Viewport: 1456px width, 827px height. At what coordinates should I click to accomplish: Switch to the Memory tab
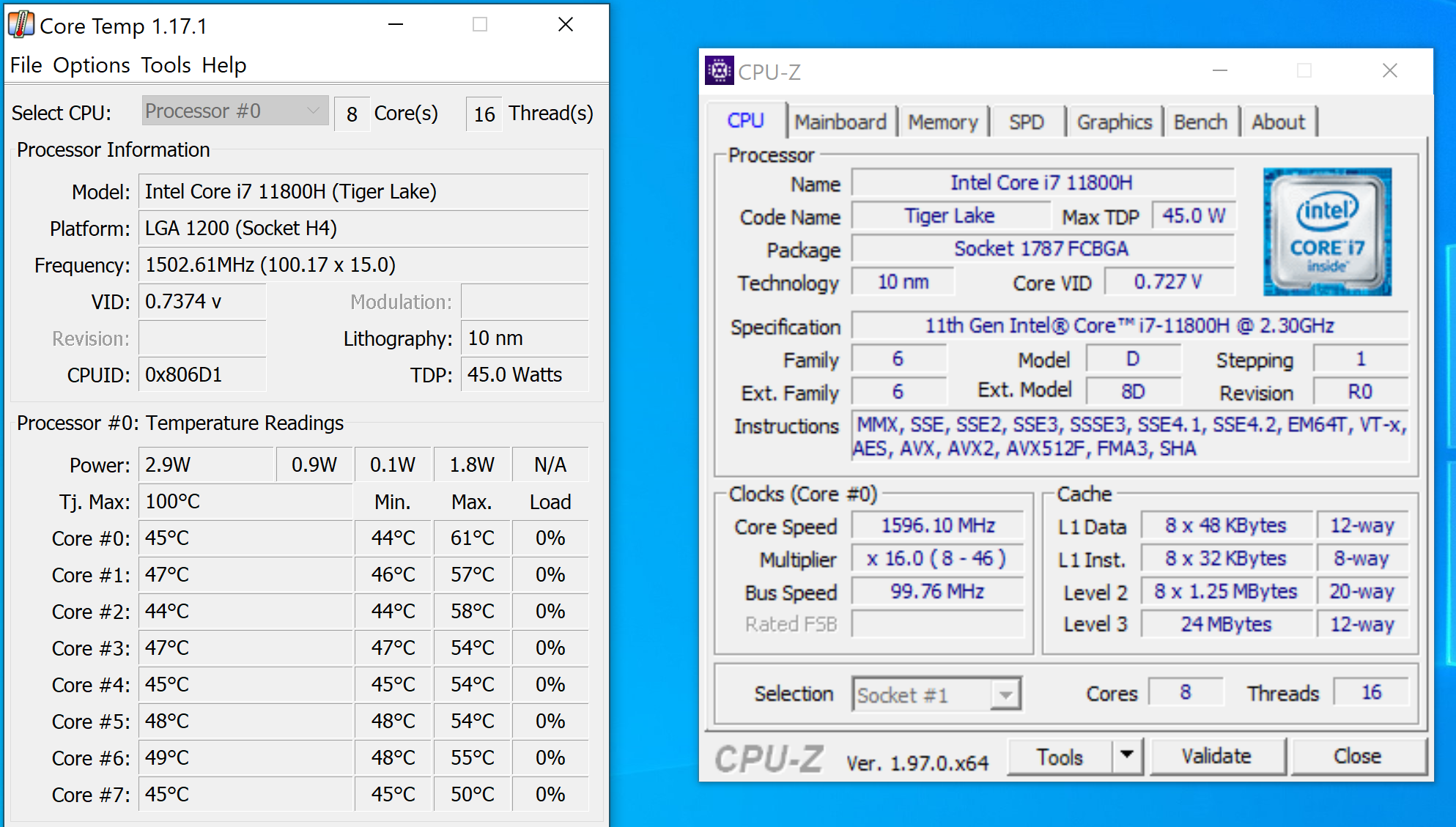tap(942, 122)
